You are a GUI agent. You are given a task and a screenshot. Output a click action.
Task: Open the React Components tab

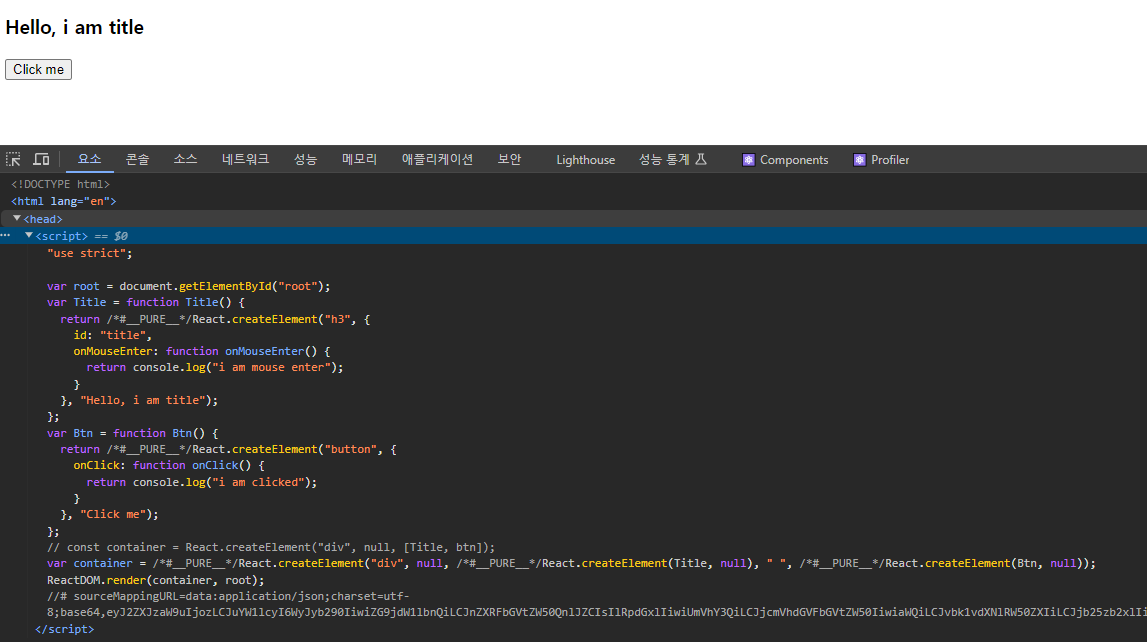click(786, 159)
